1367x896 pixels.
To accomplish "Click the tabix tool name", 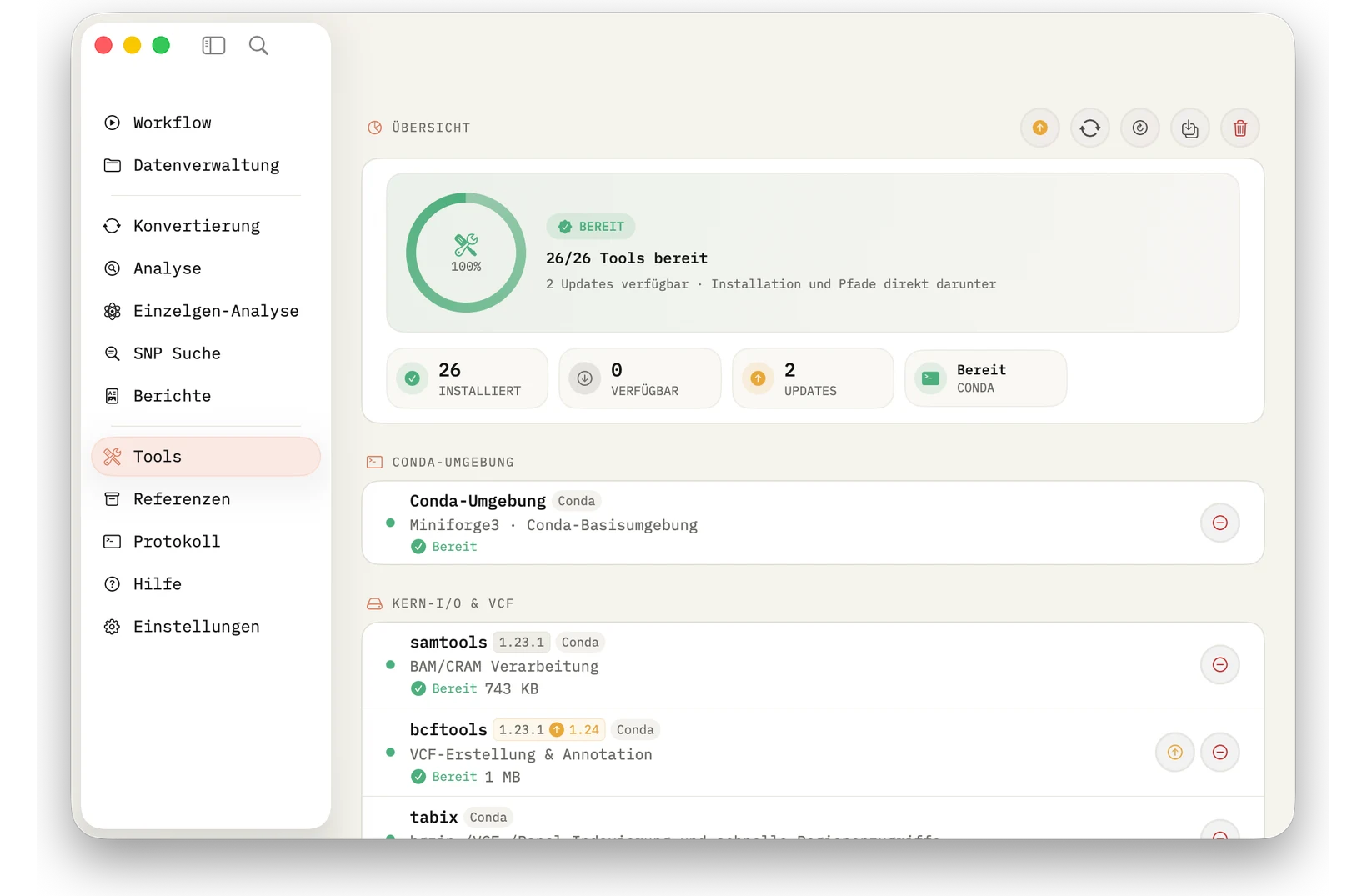I will click(x=433, y=818).
